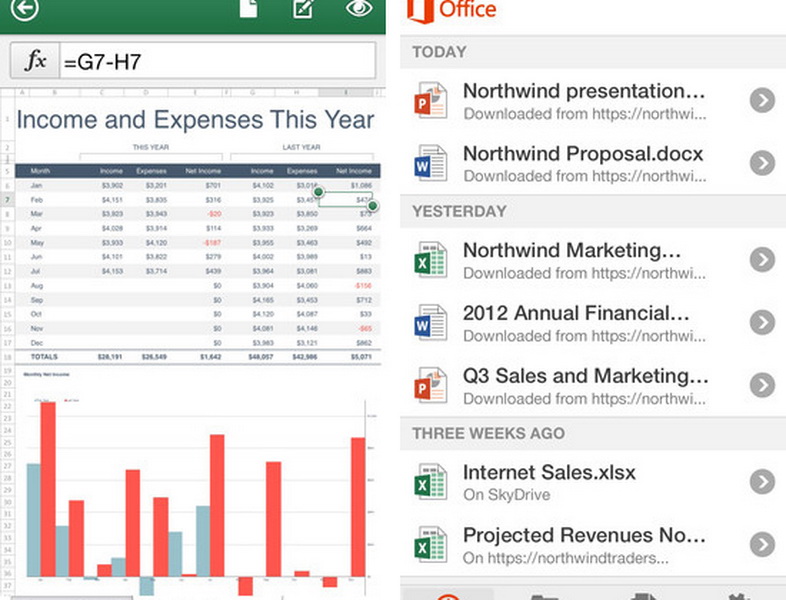Tap the Word icon beside Northwind Proposal.docx

(430, 163)
